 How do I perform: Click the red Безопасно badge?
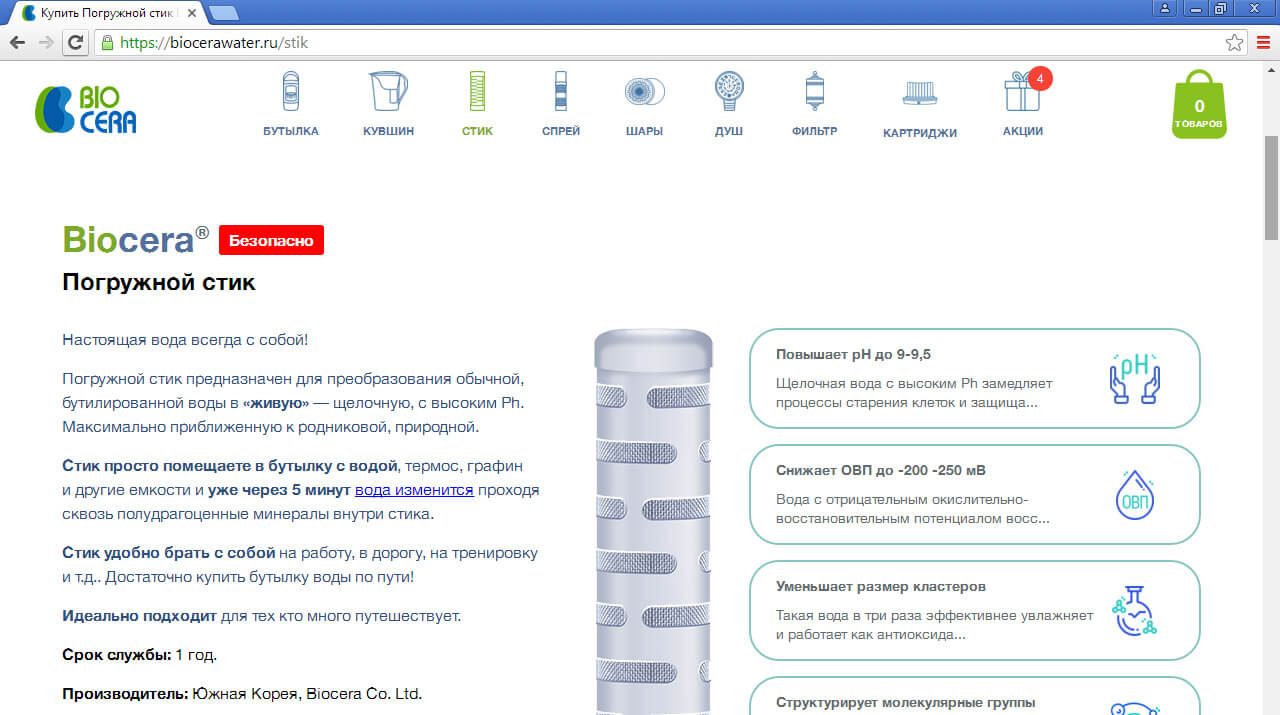coord(271,241)
